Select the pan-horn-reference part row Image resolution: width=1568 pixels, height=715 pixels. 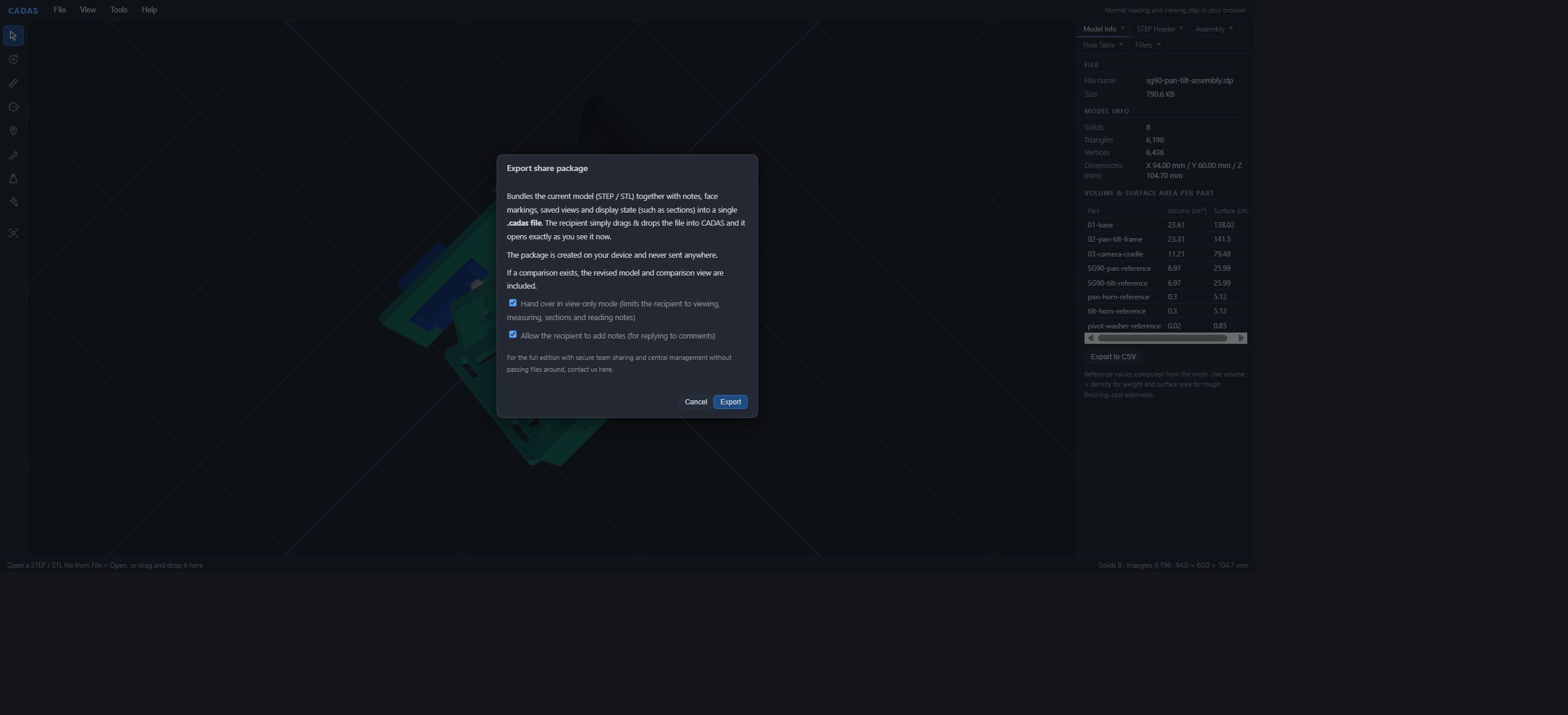[1166, 297]
